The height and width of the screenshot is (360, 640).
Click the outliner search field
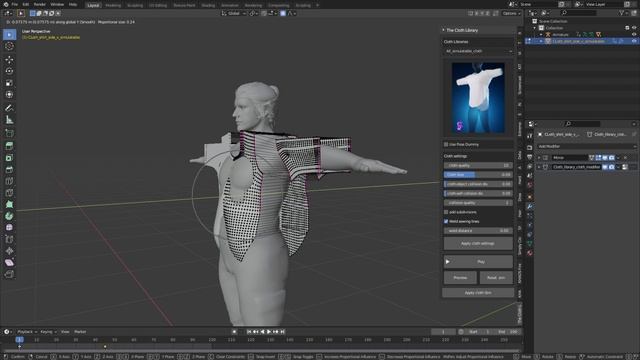[x=579, y=13]
